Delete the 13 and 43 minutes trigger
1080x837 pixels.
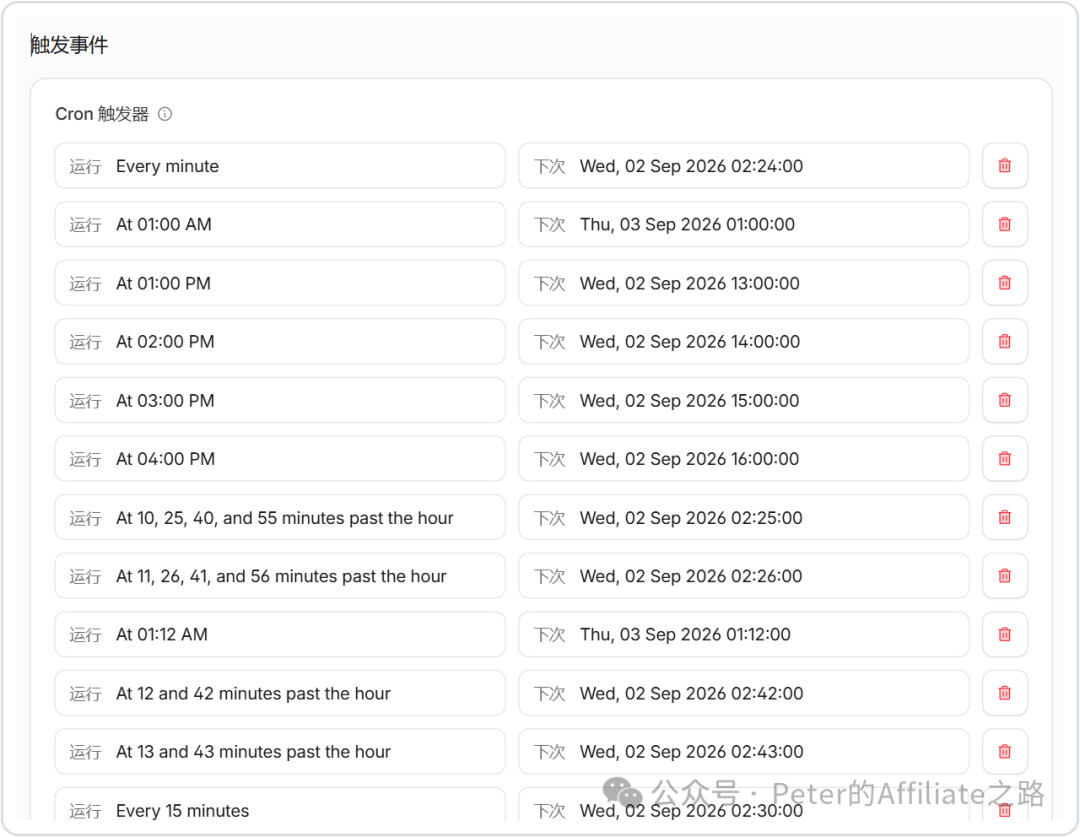point(1005,751)
